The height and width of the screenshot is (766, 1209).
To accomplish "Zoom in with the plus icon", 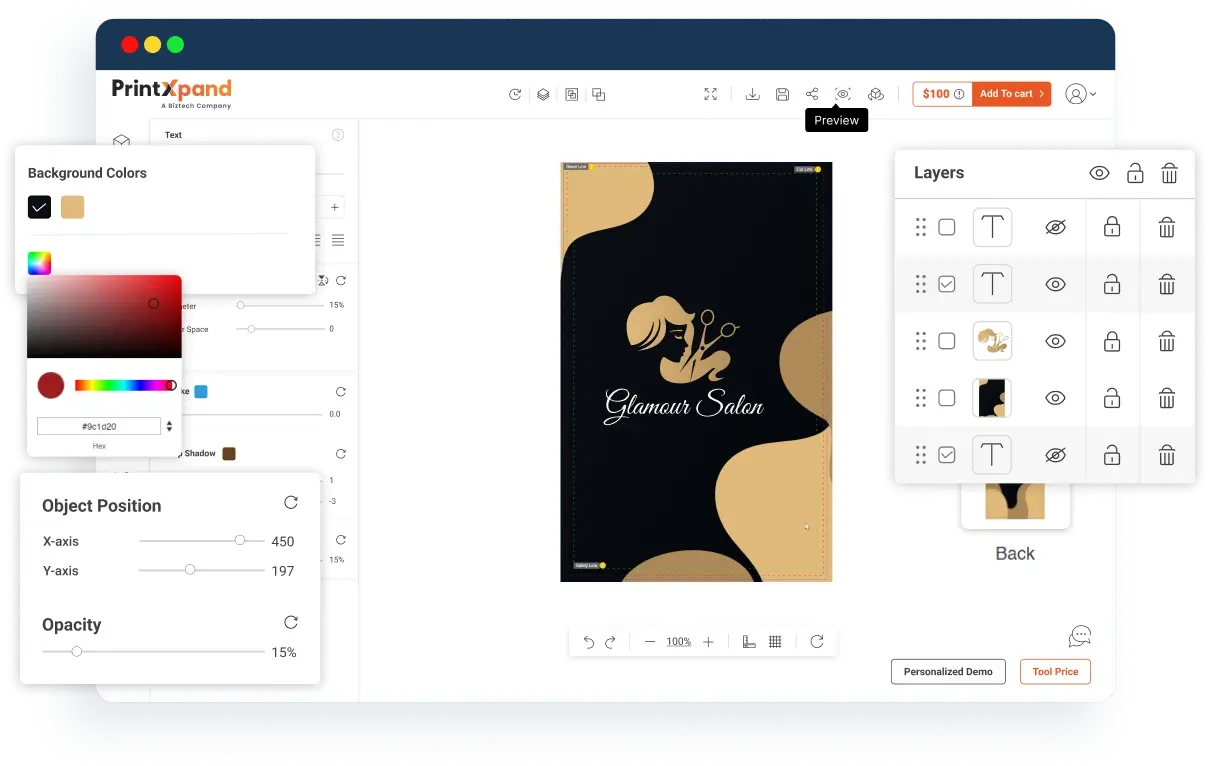I will [x=708, y=642].
